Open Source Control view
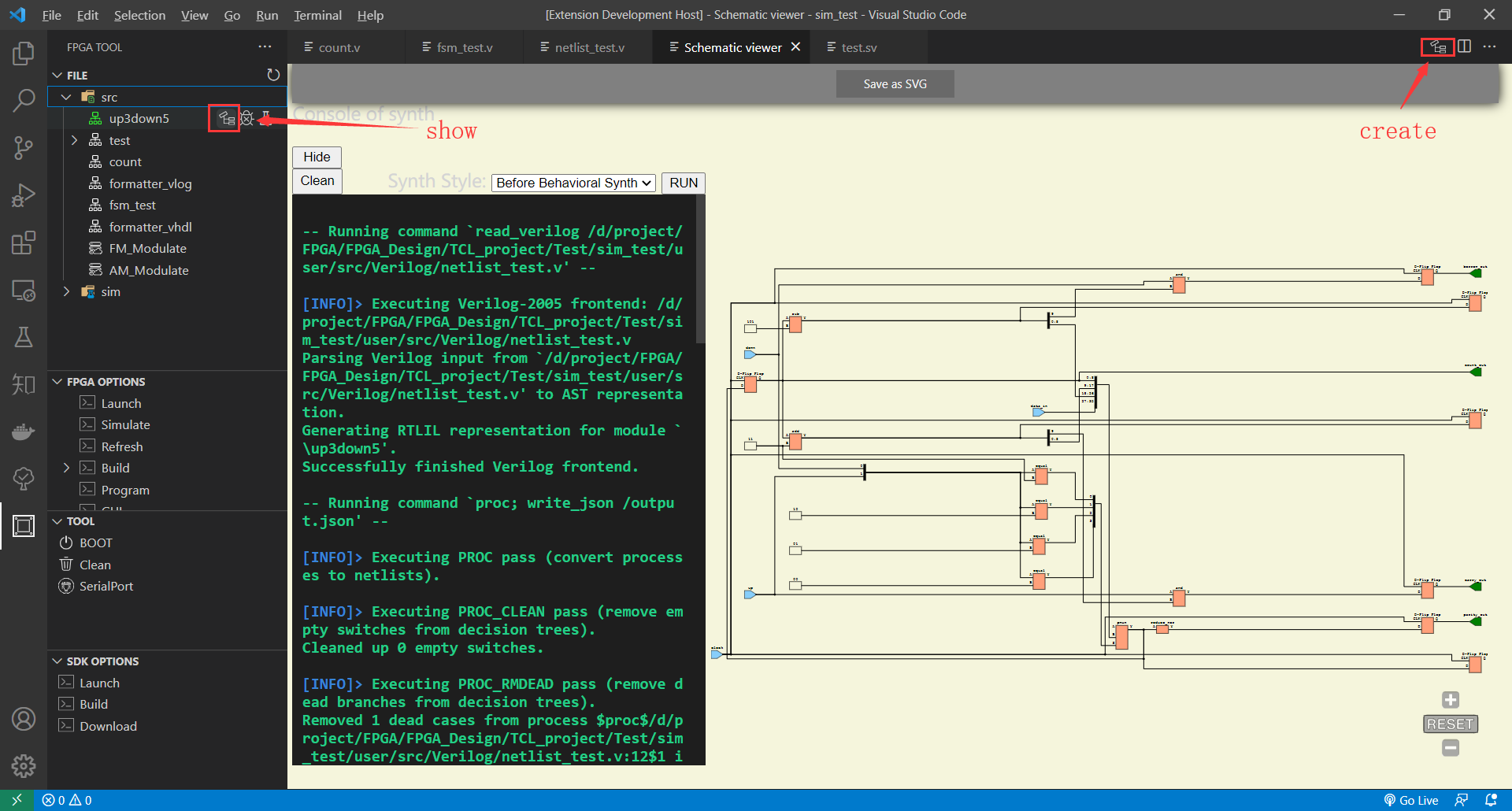Screen dimensions: 1512x811 point(24,148)
